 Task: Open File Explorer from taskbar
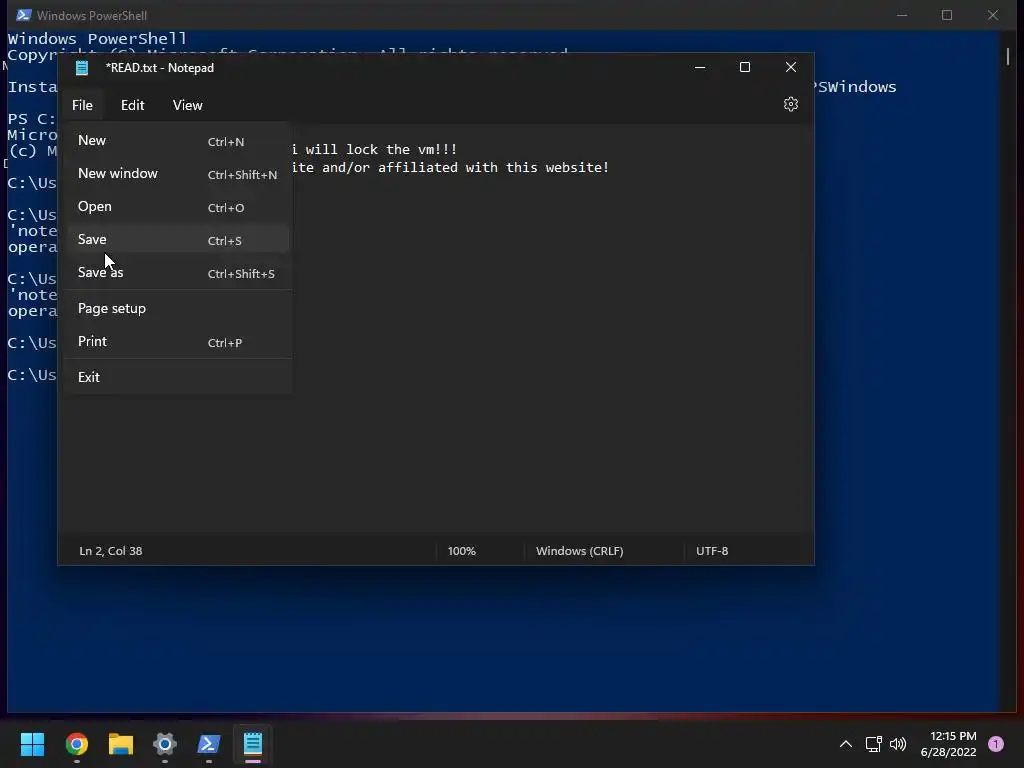point(121,744)
